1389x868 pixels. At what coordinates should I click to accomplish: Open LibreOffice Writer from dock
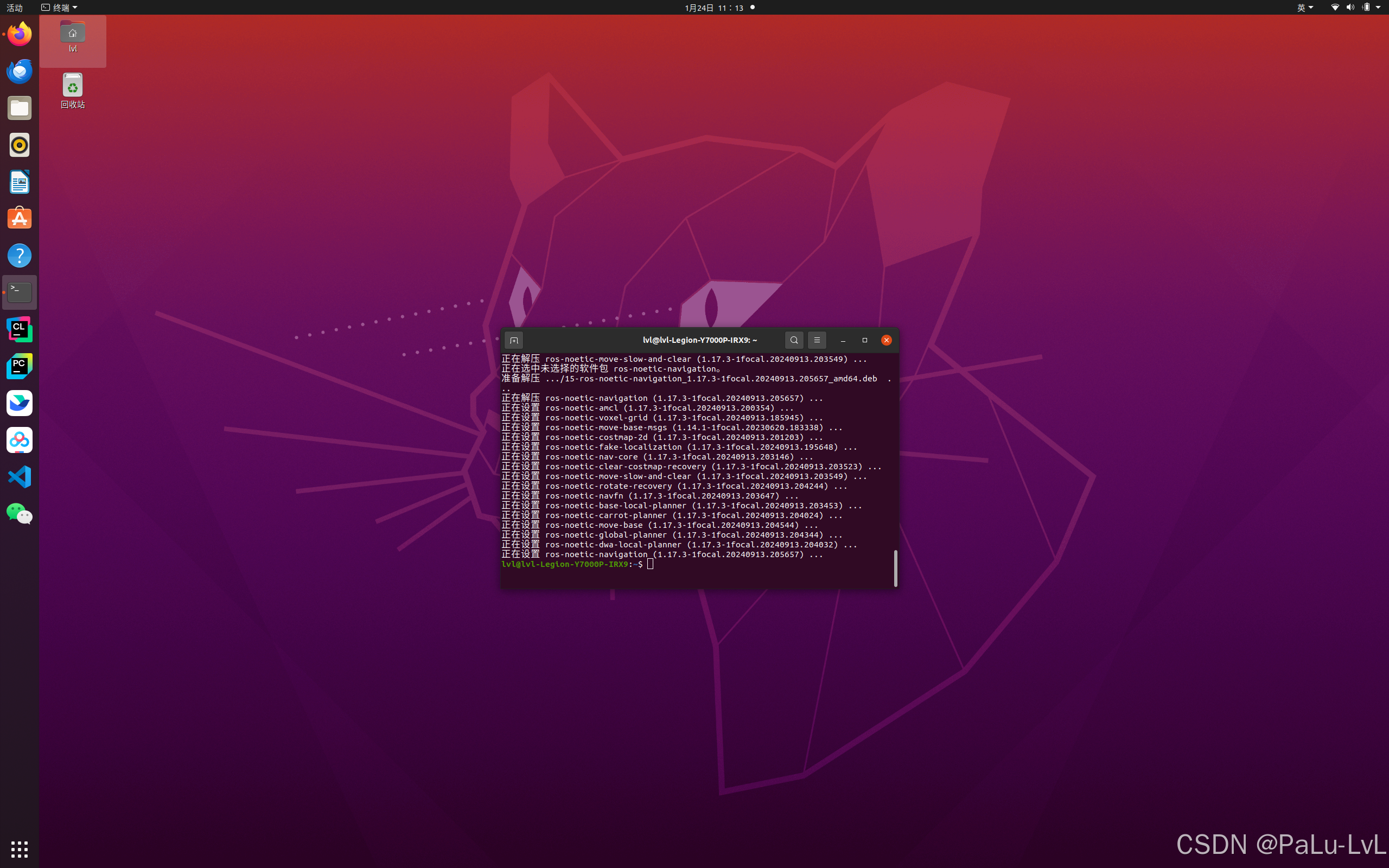click(x=20, y=182)
